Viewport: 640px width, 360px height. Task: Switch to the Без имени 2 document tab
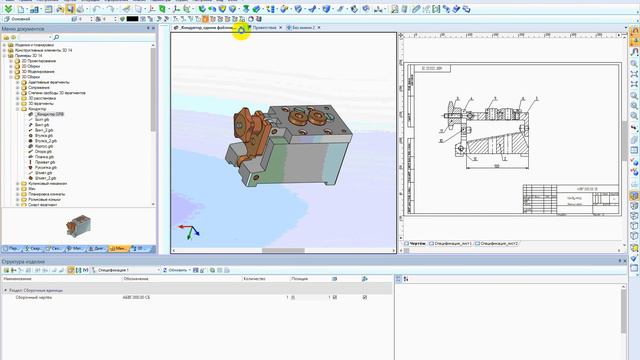coord(303,28)
